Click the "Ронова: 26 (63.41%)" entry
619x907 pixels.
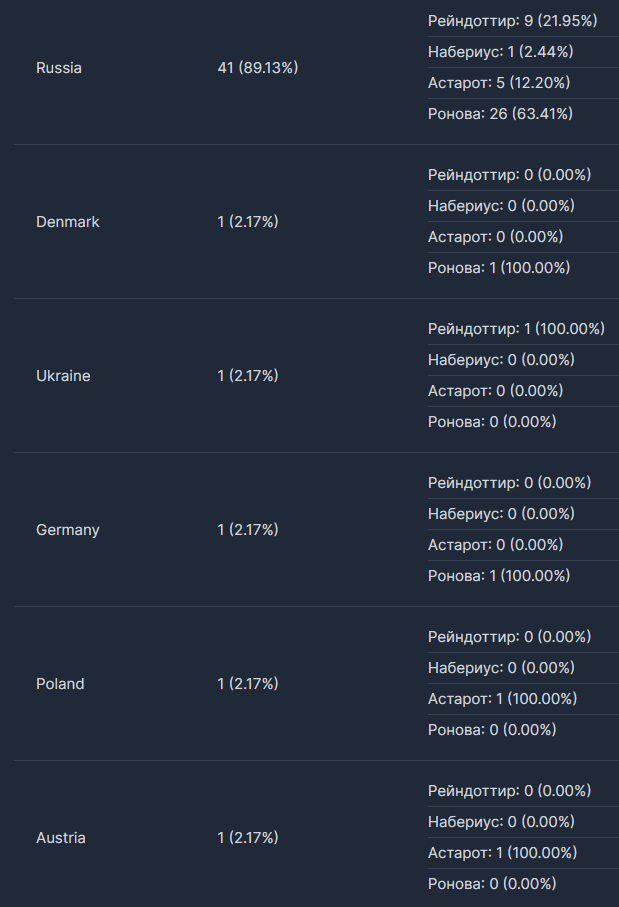(500, 114)
